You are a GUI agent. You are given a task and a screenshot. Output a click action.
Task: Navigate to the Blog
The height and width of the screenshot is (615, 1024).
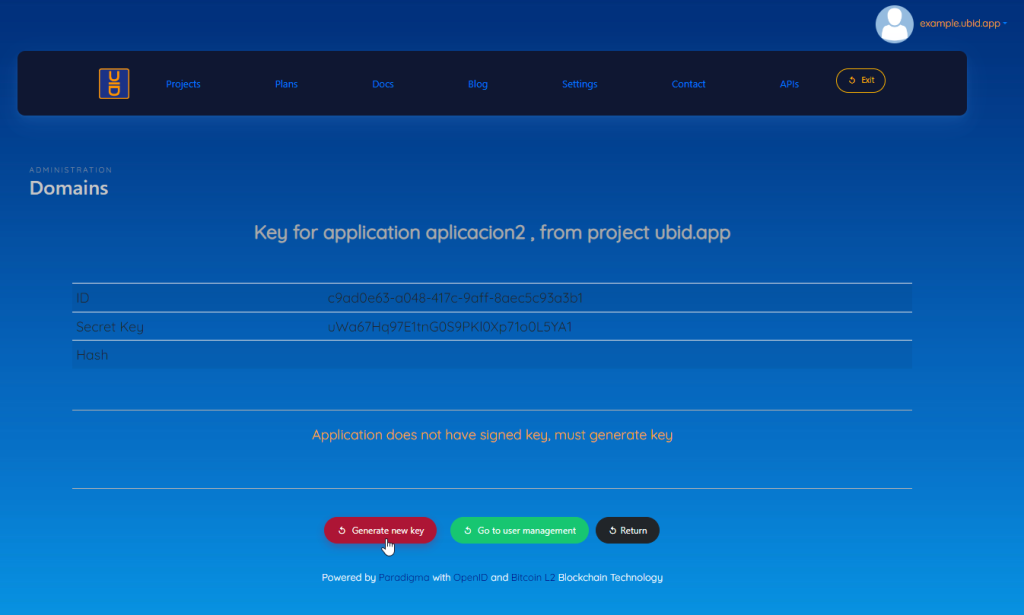(478, 84)
